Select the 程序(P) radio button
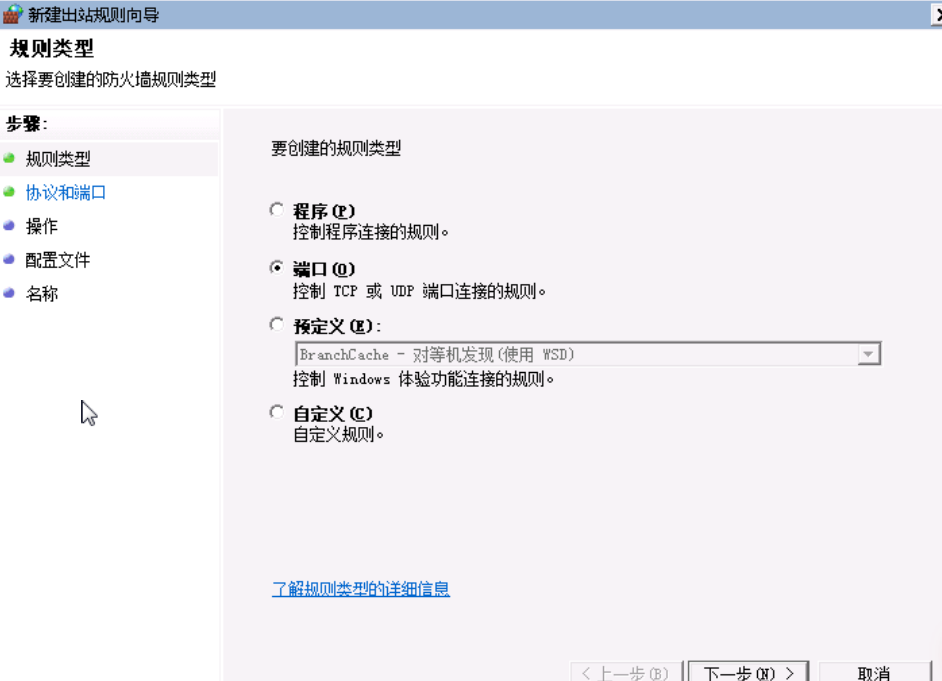Viewport: 942px width, 681px height. [276, 210]
